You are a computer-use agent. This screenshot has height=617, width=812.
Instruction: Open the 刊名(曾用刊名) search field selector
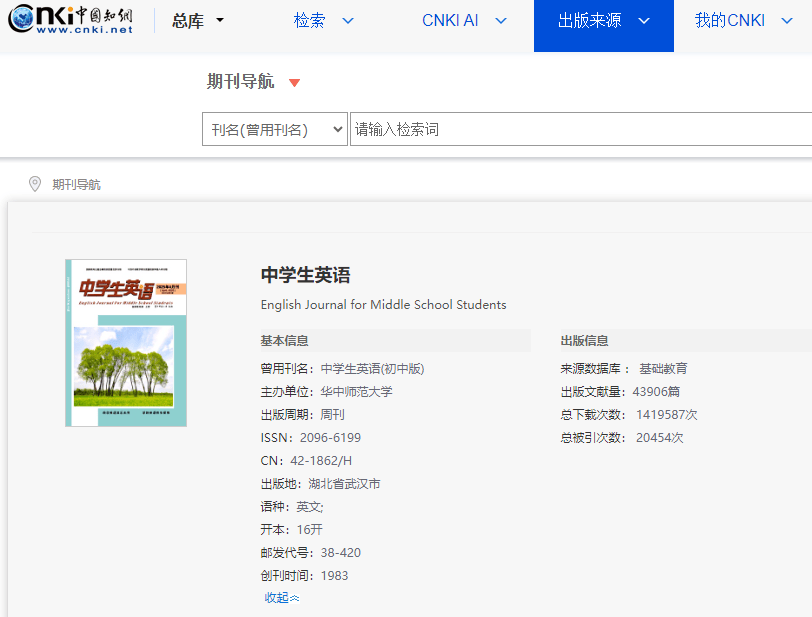[274, 129]
